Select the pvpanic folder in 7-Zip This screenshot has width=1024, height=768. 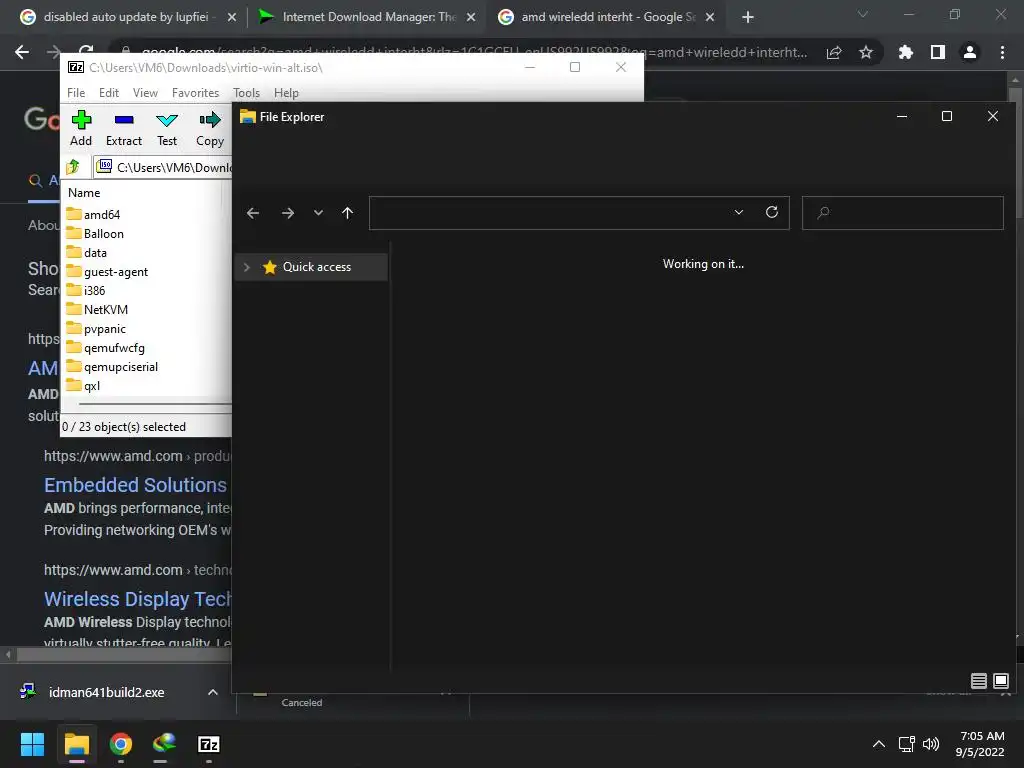(96, 328)
